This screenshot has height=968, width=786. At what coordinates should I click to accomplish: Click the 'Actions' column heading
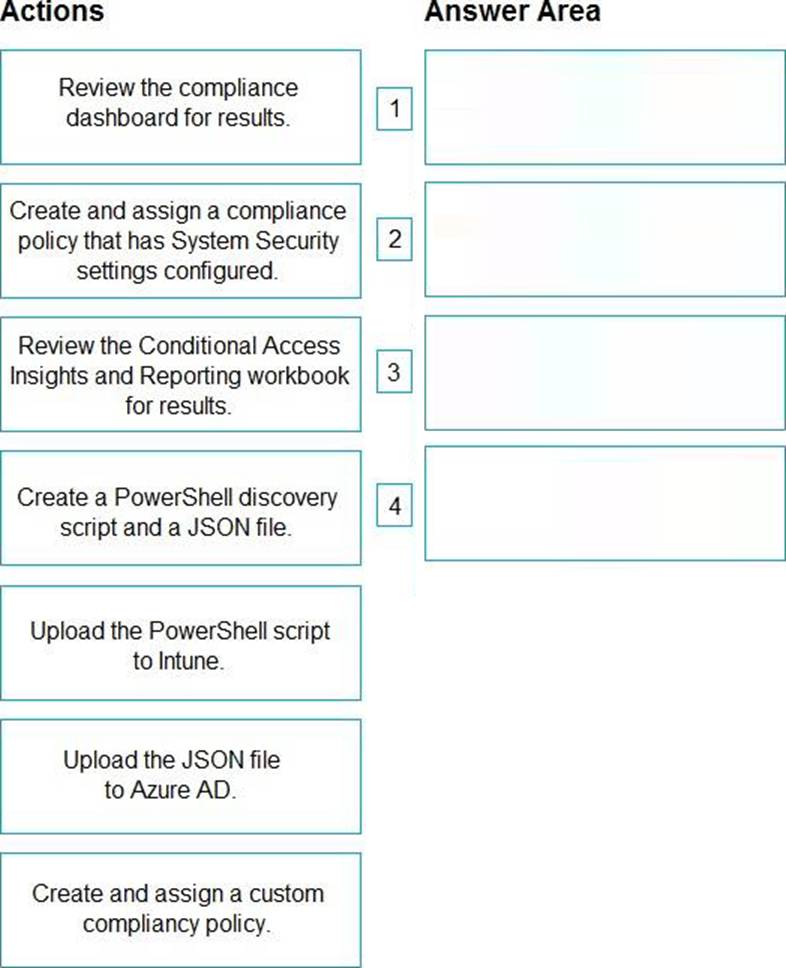(52, 12)
